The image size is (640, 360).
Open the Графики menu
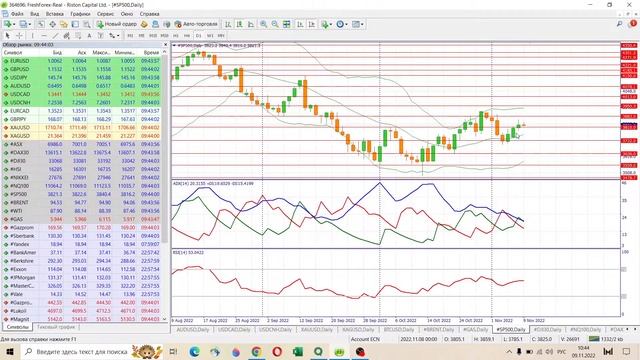(80, 13)
